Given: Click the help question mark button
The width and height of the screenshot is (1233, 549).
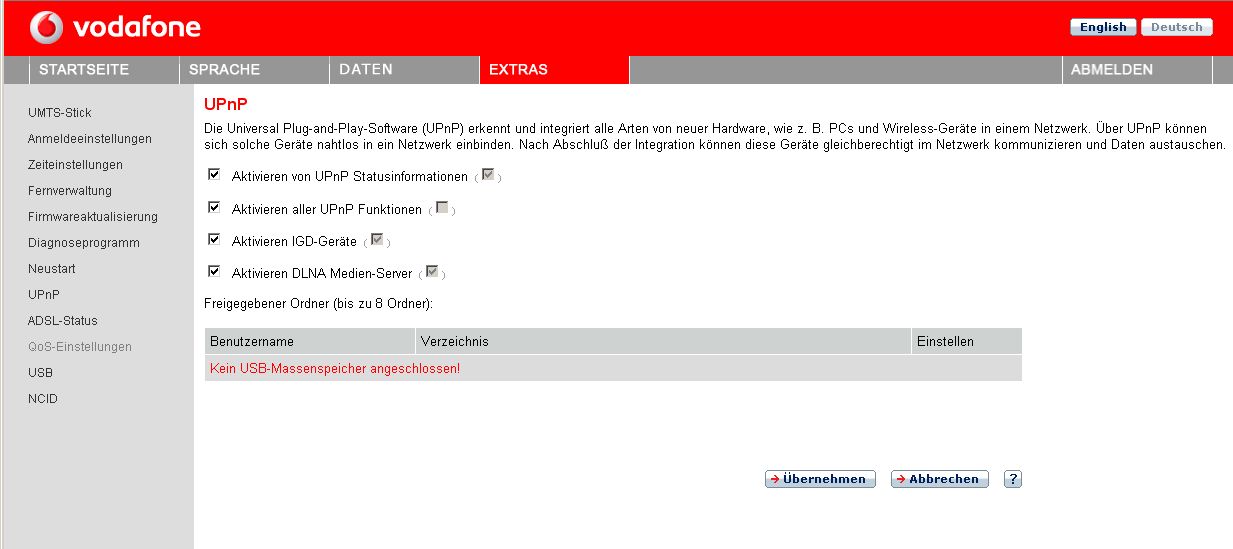Looking at the screenshot, I should [x=1012, y=479].
